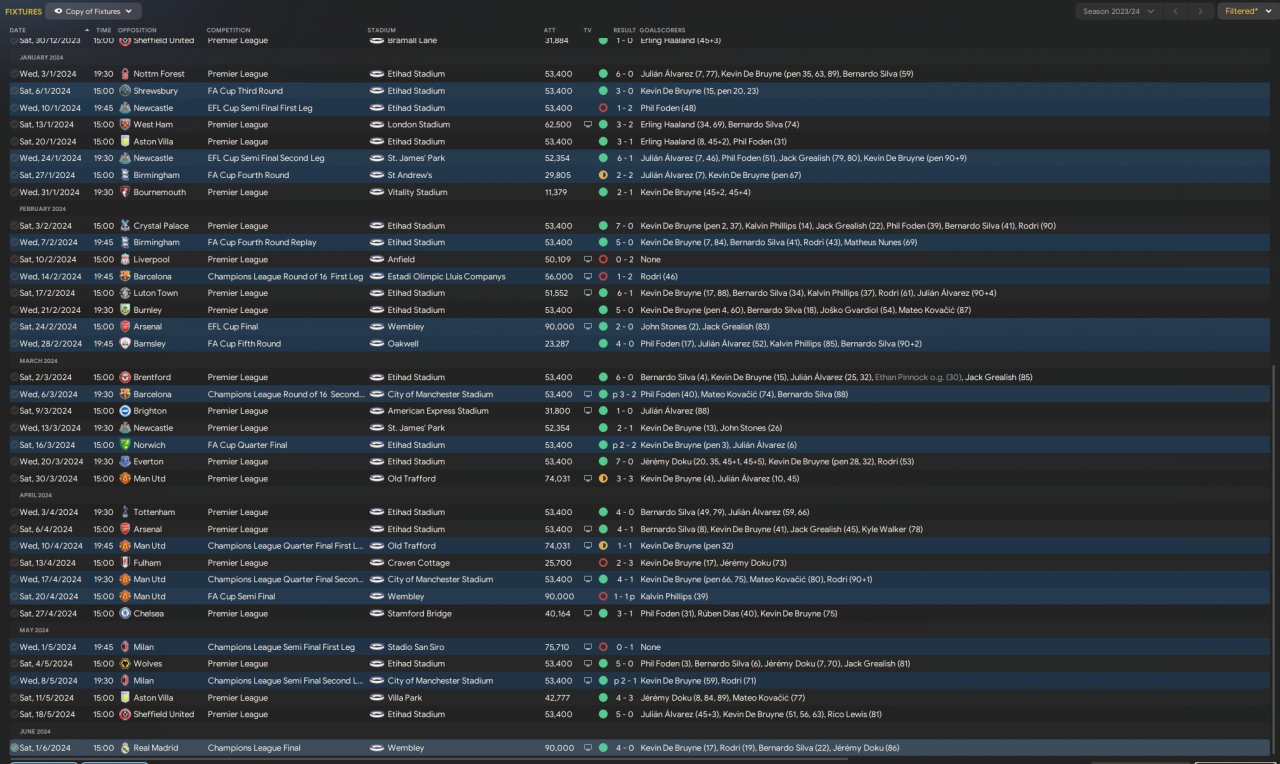Click the Real Madrid club badge
Image resolution: width=1280 pixels, height=764 pixels.
125,748
